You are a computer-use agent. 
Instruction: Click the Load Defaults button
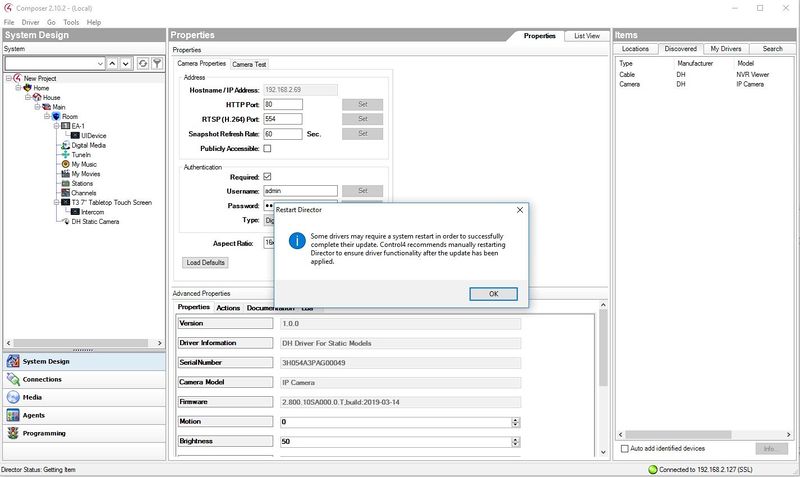pyautogui.click(x=205, y=263)
